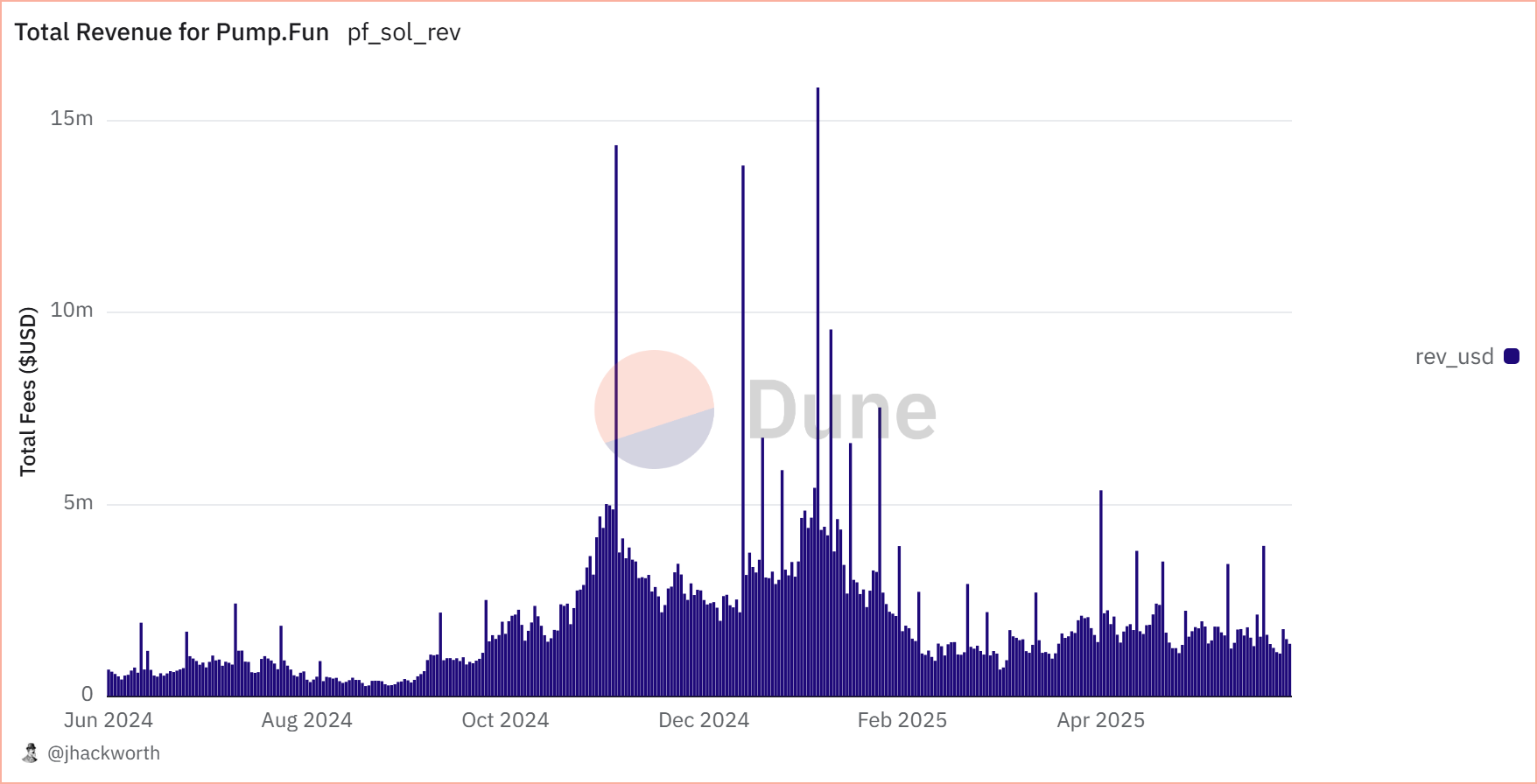Click the 10m y-axis label
Image resolution: width=1537 pixels, height=784 pixels.
(x=72, y=310)
